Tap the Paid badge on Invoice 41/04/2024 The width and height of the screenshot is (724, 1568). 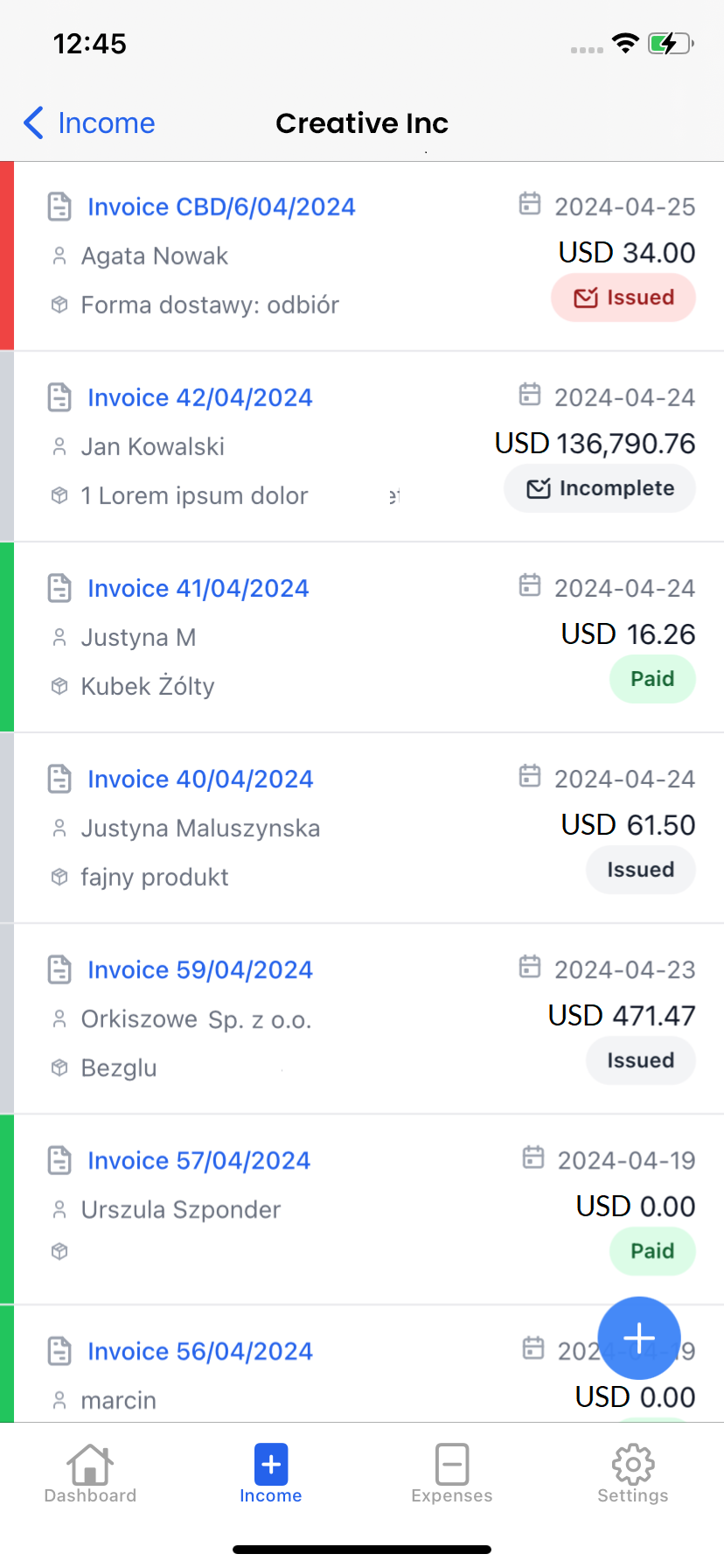click(x=652, y=679)
